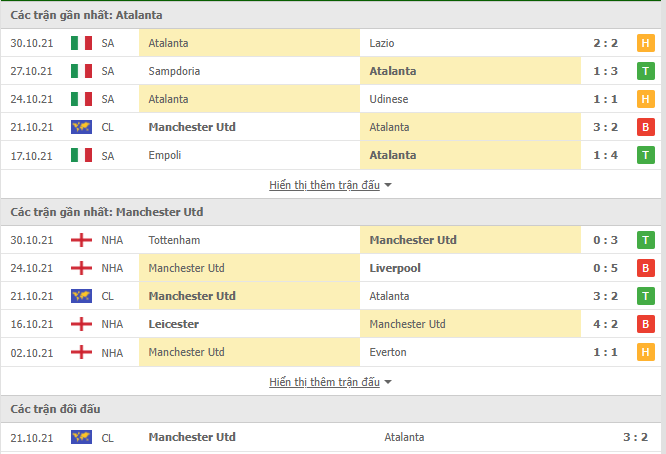Click the Champions League icon on 21.10.21 Atalanta section row
666x454 pixels.
click(x=81, y=127)
